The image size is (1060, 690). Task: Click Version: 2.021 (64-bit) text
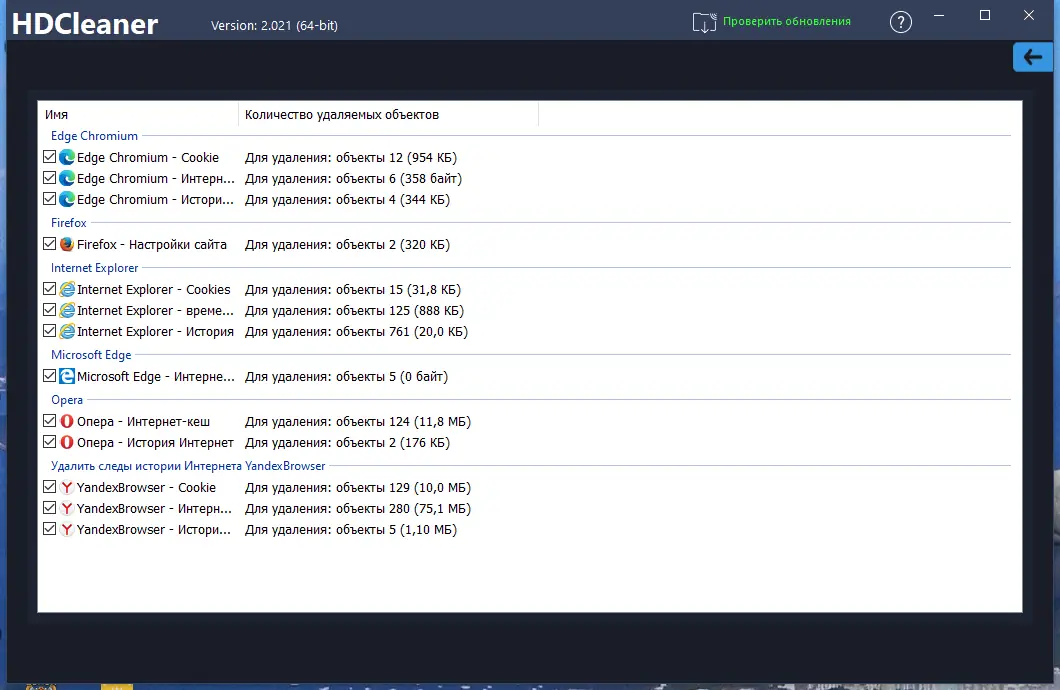pos(274,25)
